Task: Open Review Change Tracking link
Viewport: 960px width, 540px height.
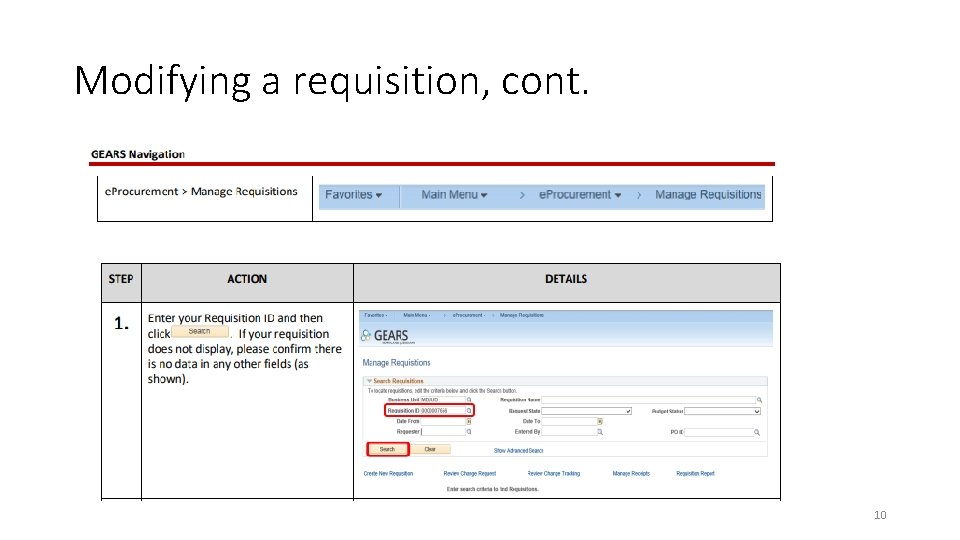Action: (x=553, y=473)
